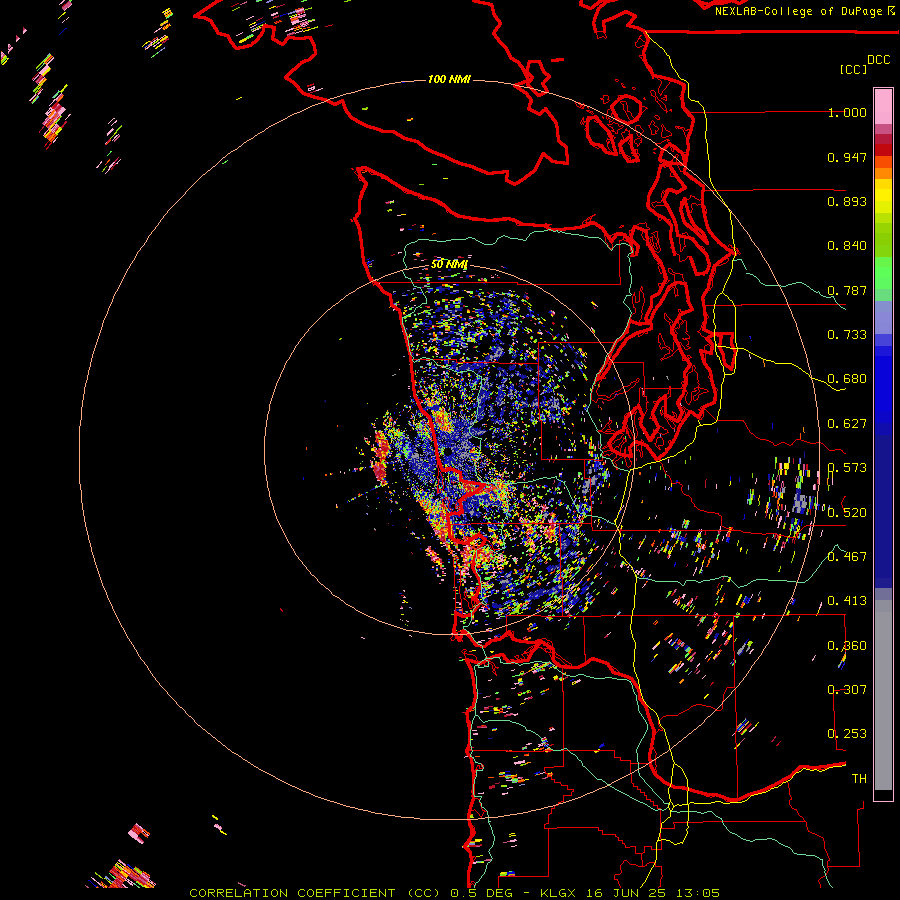Screen dimensions: 900x900
Task: Pick the orange band of the color bar
Action: pyautogui.click(x=883, y=173)
